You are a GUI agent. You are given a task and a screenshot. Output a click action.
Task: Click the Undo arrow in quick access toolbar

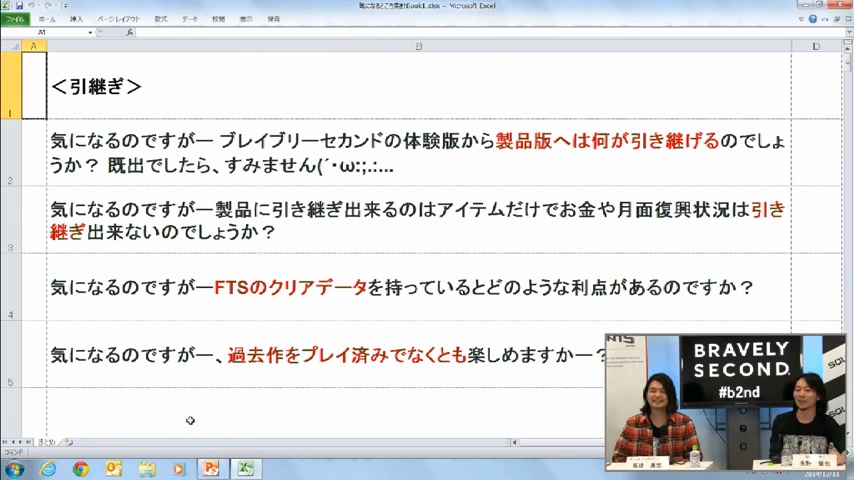click(x=32, y=5)
